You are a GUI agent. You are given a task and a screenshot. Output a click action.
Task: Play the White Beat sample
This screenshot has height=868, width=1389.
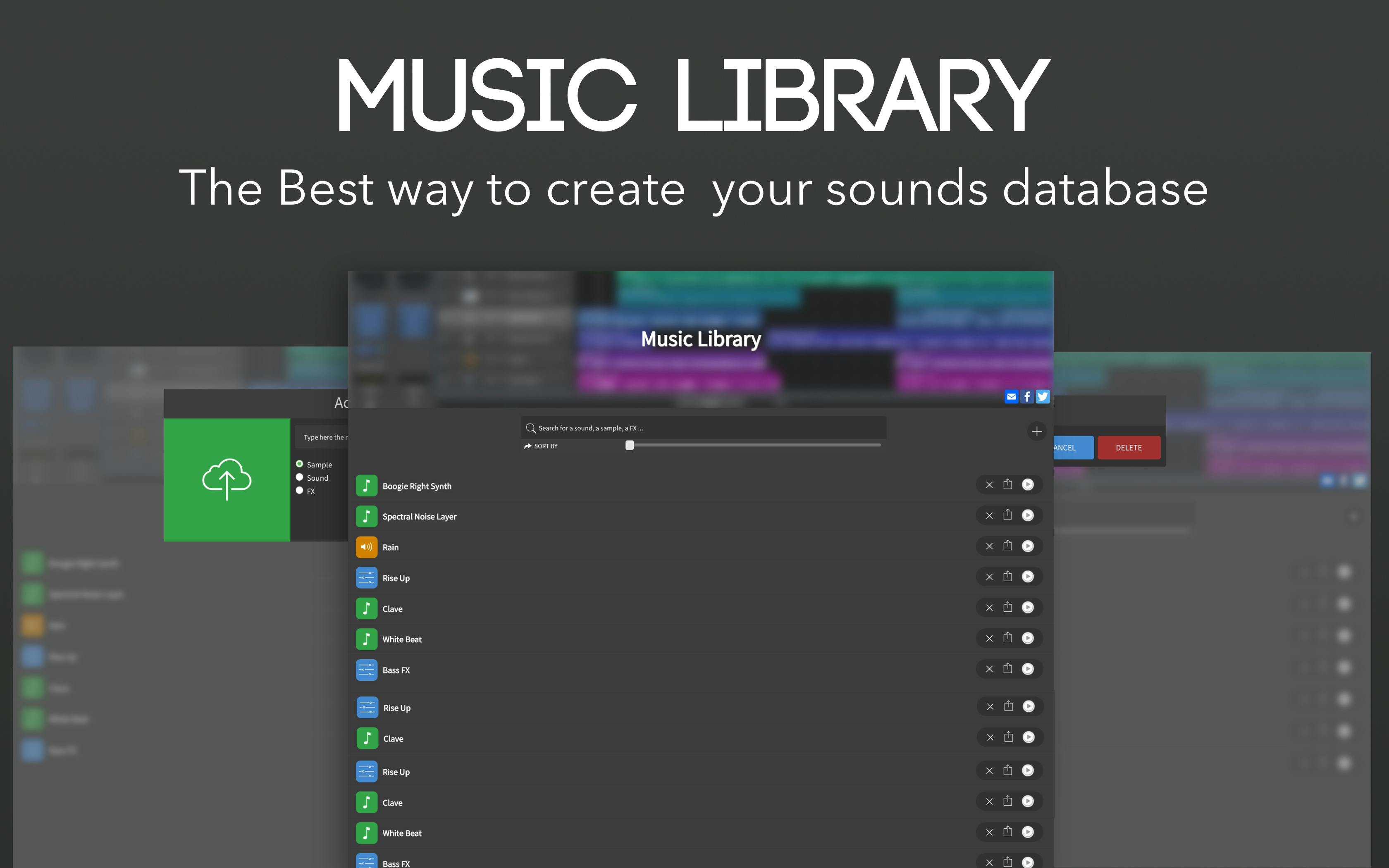click(1027, 638)
